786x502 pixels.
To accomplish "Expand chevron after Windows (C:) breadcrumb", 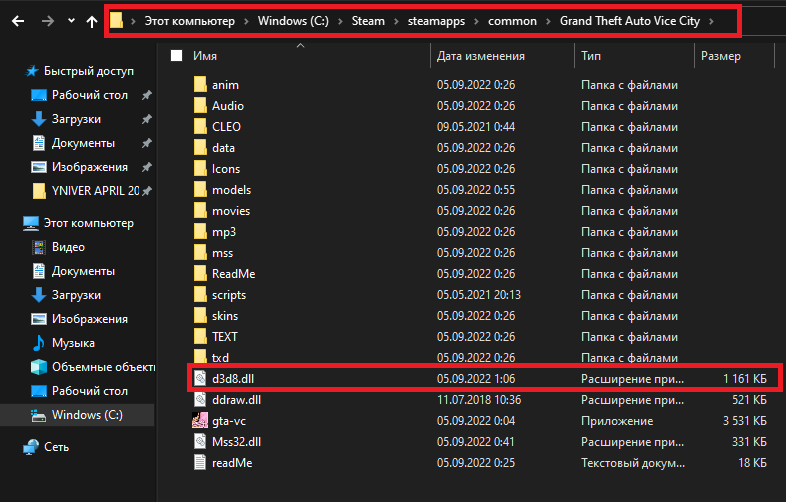I will tap(340, 21).
